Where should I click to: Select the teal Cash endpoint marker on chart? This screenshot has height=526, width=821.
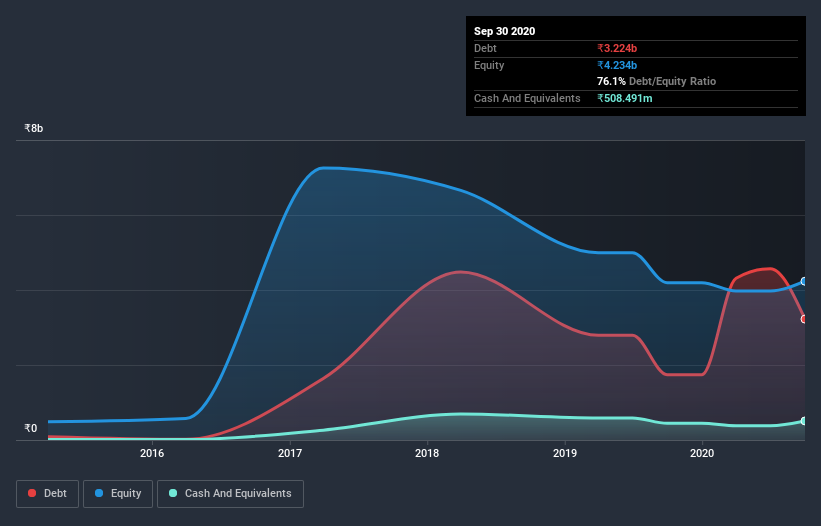click(804, 421)
